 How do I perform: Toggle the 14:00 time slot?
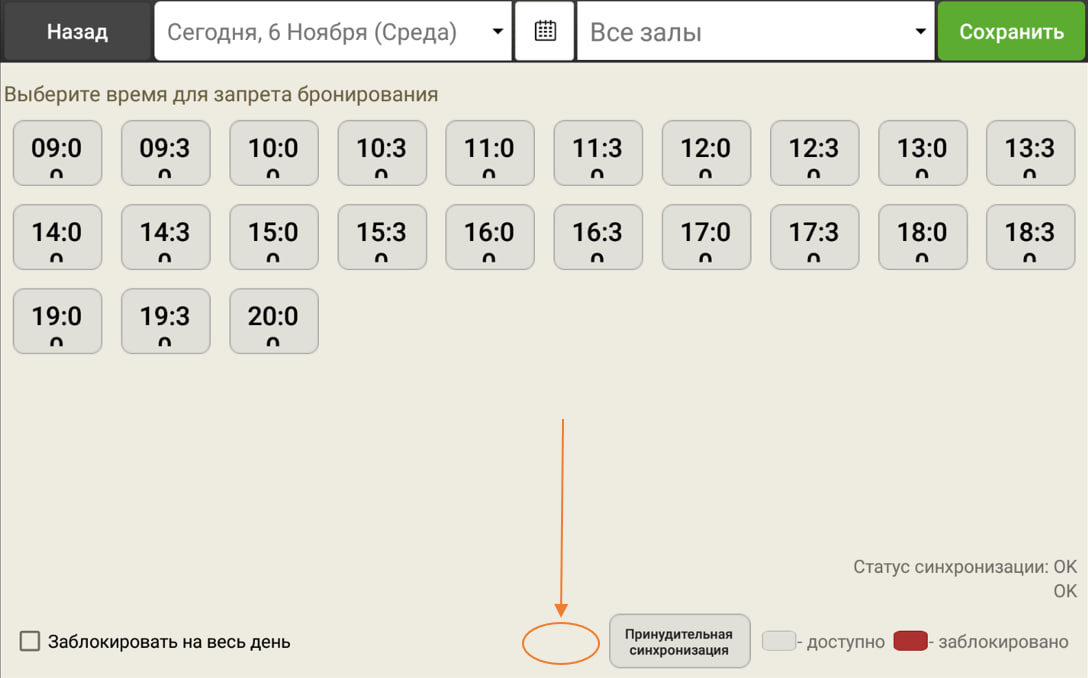pyautogui.click(x=57, y=237)
